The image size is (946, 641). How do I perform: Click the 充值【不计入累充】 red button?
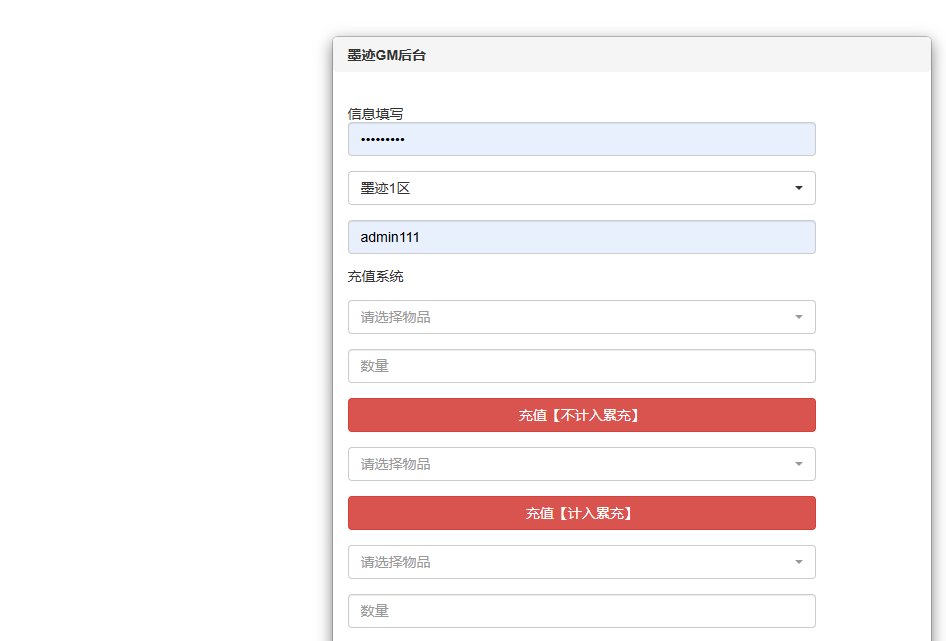582,415
